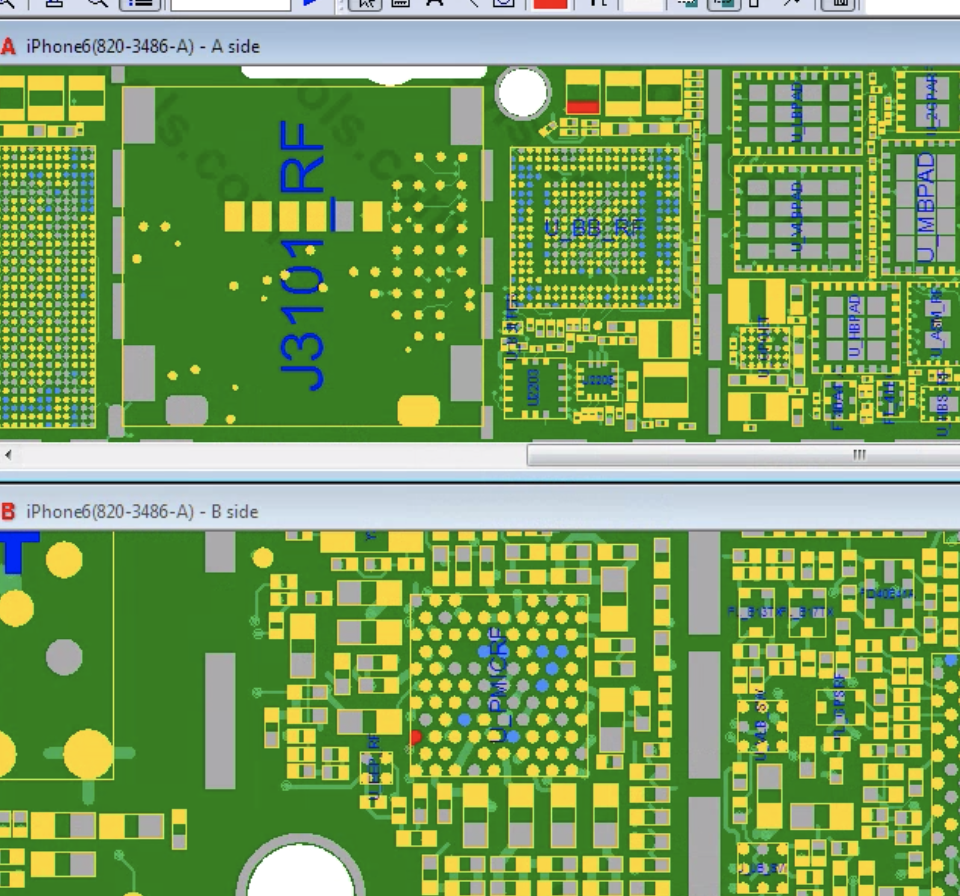Image resolution: width=960 pixels, height=896 pixels.
Task: Select the U_PMICRF chip on B side
Action: (499, 685)
